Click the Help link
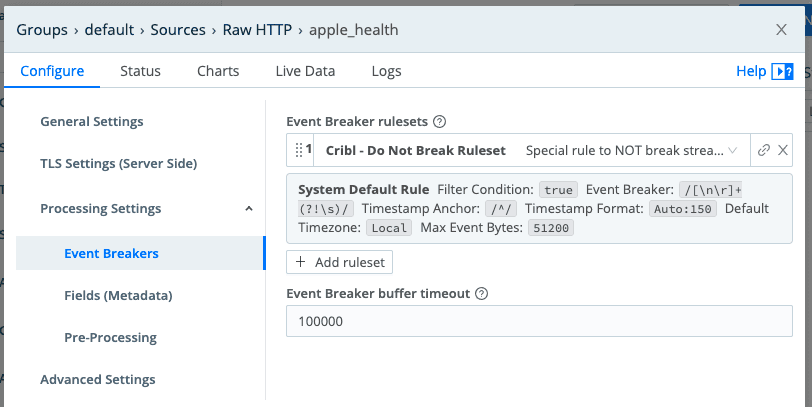Viewport: 812px width, 407px height. (x=750, y=71)
